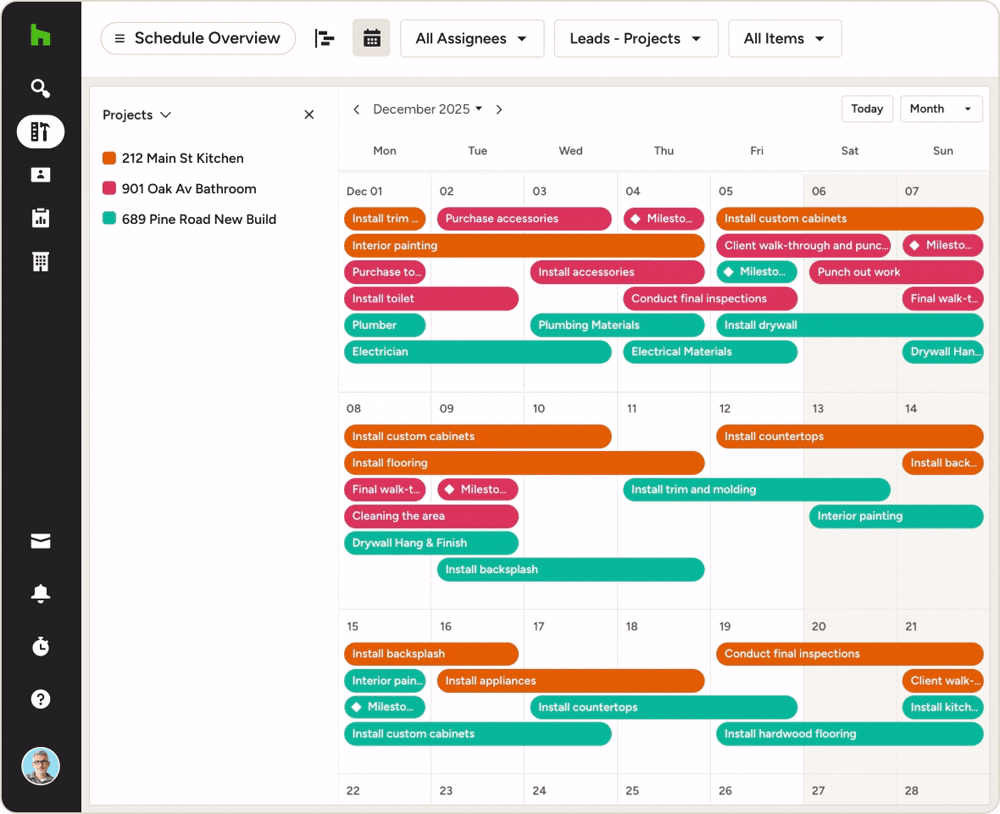
Task: Open the contacts card icon in sidebar
Action: [40, 175]
